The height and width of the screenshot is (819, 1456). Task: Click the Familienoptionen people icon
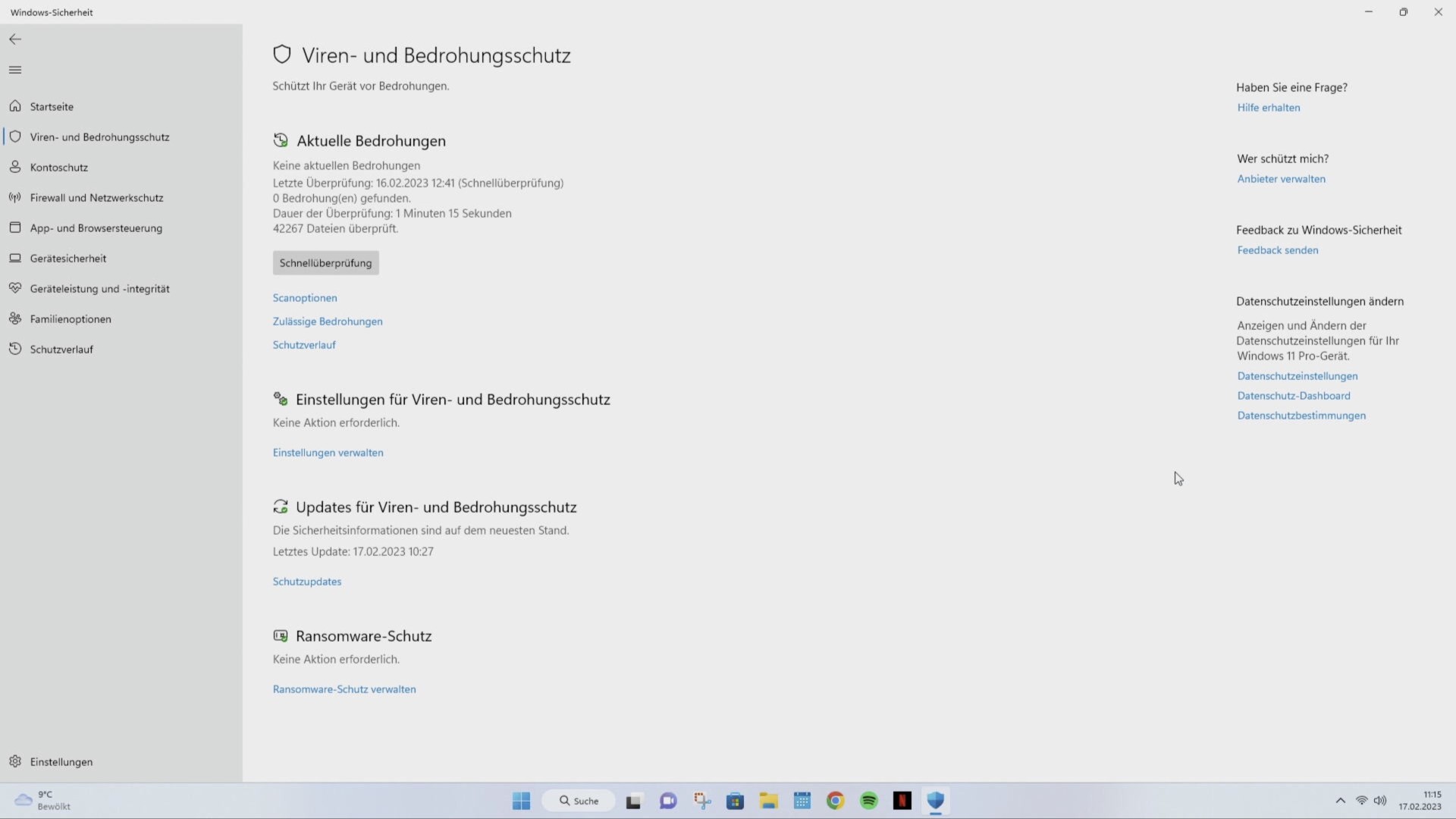coord(15,318)
